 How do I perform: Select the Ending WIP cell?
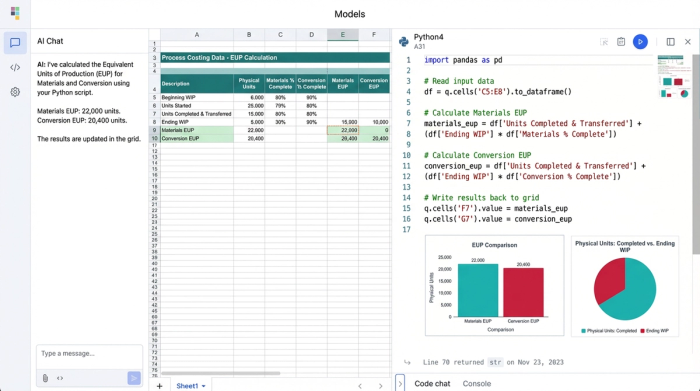197,122
